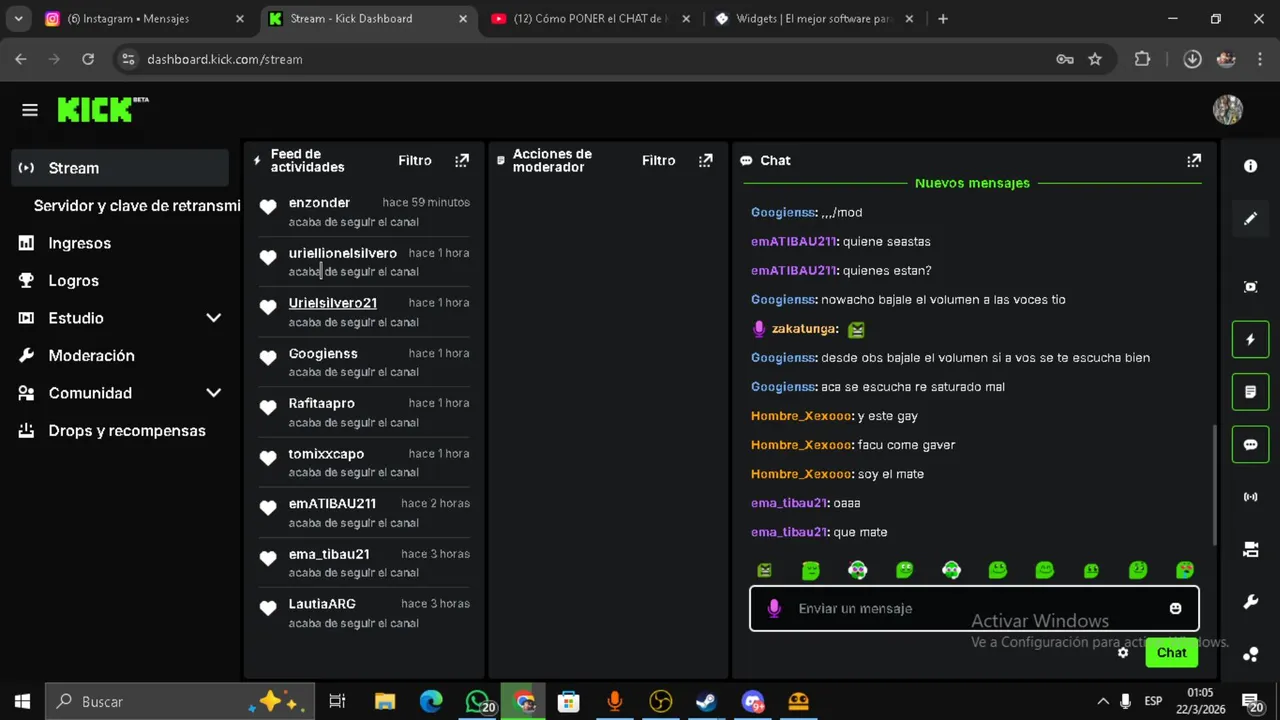Click the address bar URL dashboard.kick.com/stream

[x=225, y=59]
